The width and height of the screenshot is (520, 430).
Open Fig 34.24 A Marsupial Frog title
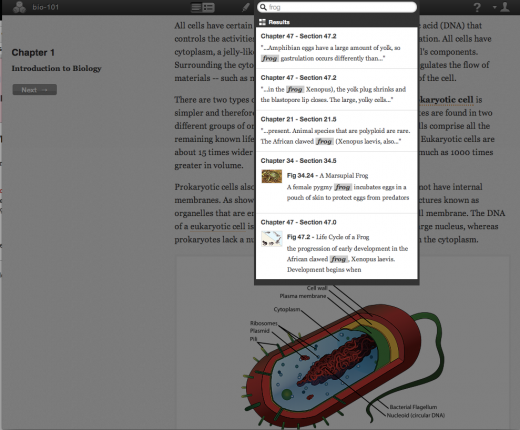pos(327,175)
